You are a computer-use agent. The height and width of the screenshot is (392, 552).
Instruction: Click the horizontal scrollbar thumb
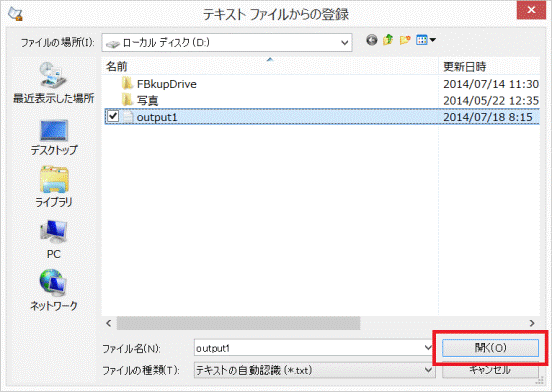click(238, 323)
